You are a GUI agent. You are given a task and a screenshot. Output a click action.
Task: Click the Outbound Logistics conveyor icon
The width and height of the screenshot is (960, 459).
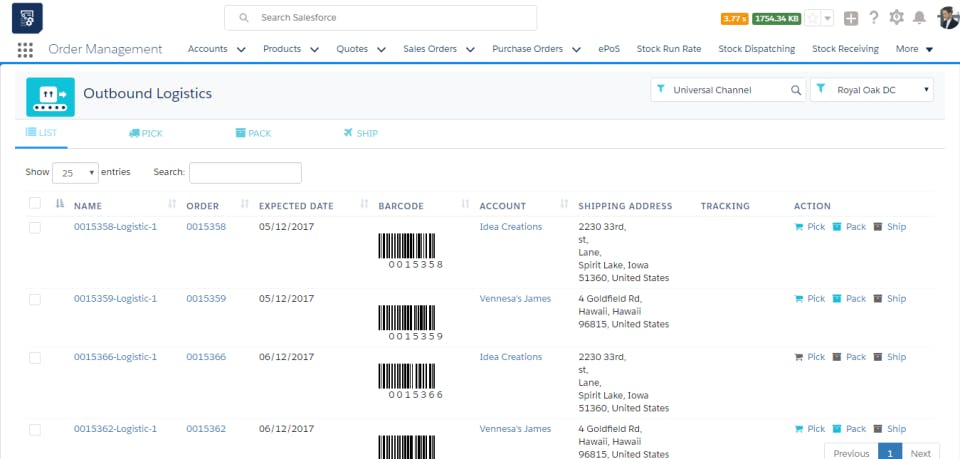pyautogui.click(x=50, y=97)
